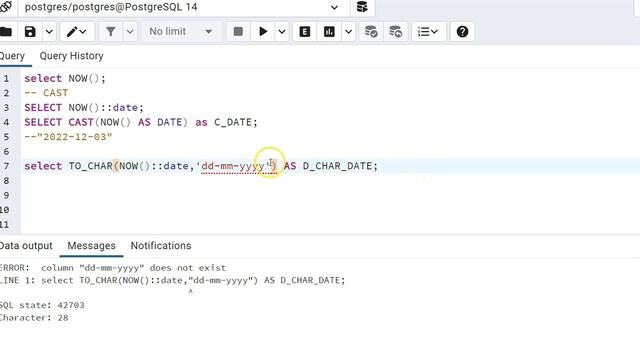640x360 pixels.
Task: Open the connection selector dropdown arrow
Action: (334, 7)
